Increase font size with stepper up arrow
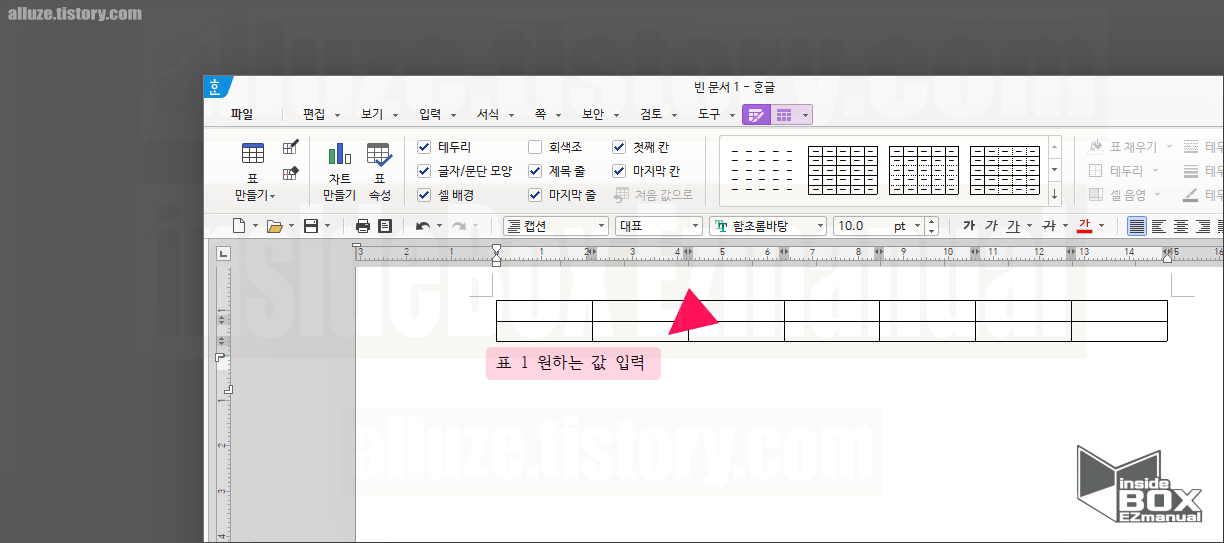 pyautogui.click(x=933, y=221)
